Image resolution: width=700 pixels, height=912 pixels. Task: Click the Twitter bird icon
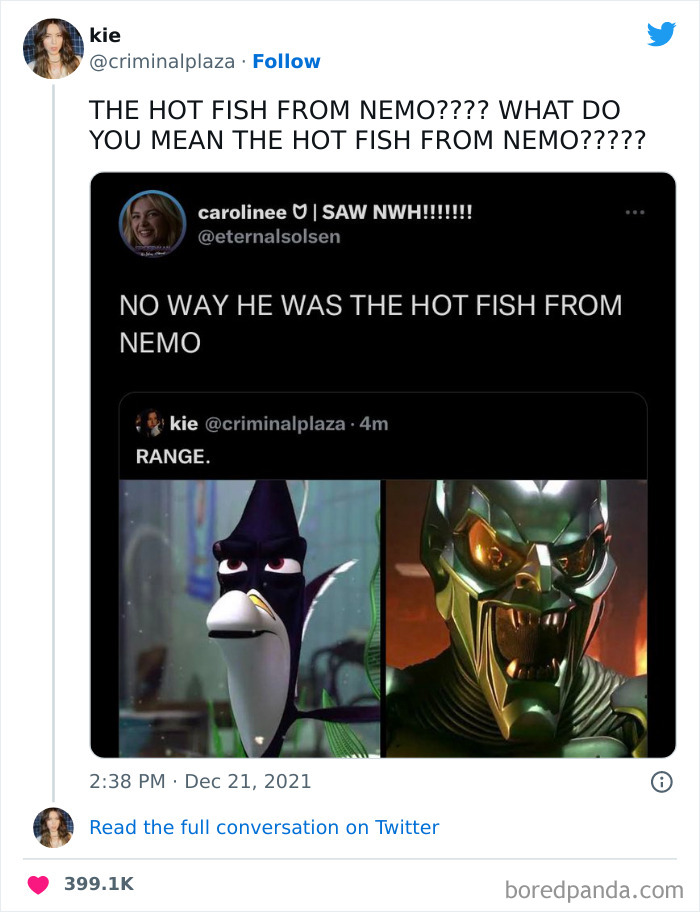[x=662, y=34]
